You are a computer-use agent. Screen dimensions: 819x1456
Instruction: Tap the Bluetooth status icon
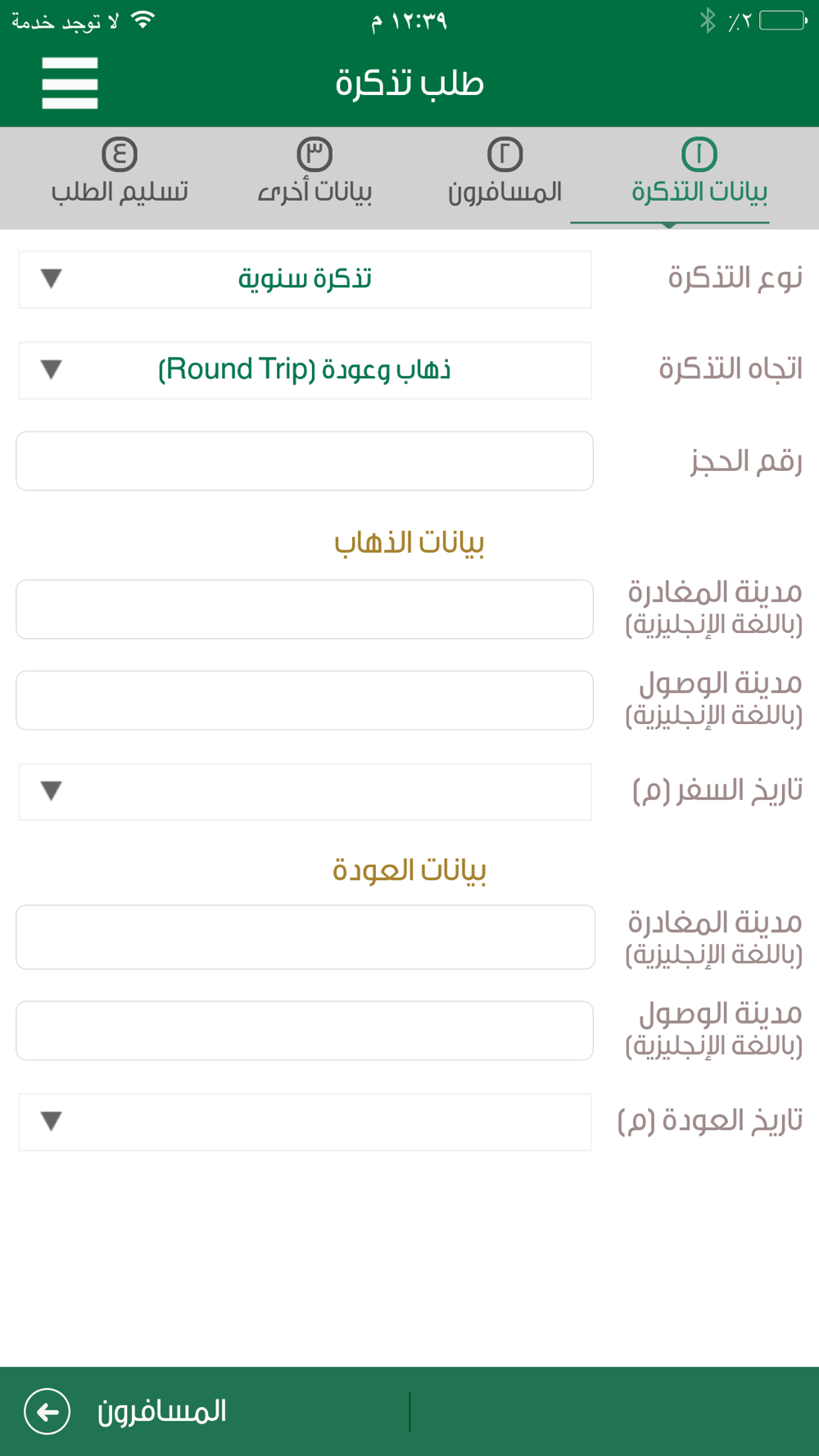[x=708, y=20]
